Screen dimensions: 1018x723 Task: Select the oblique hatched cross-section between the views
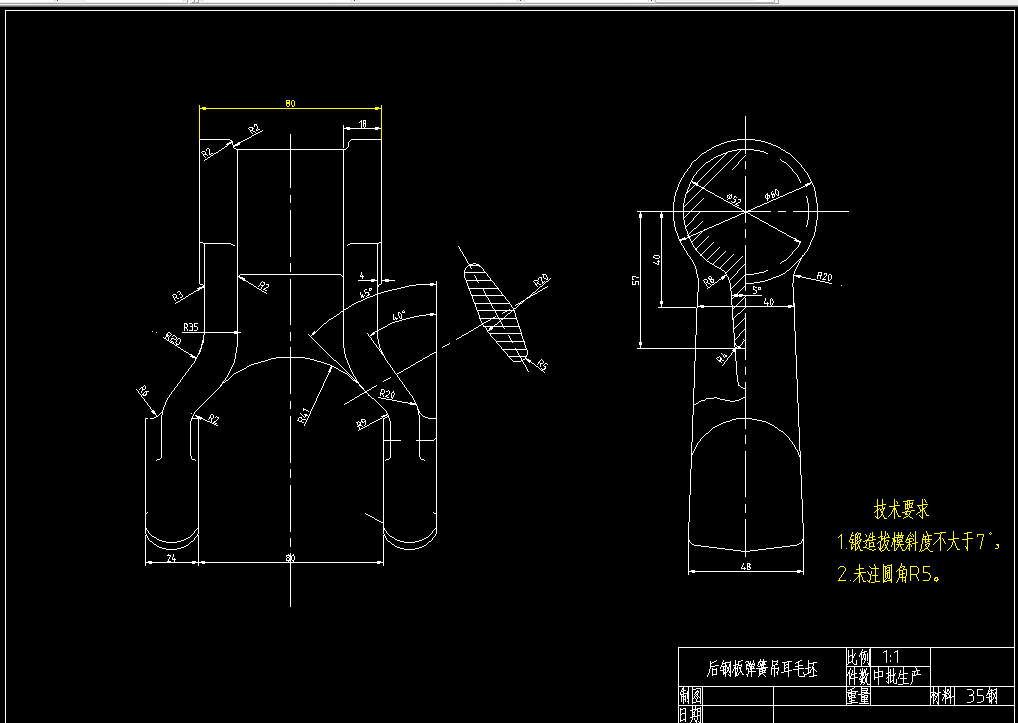[496, 313]
